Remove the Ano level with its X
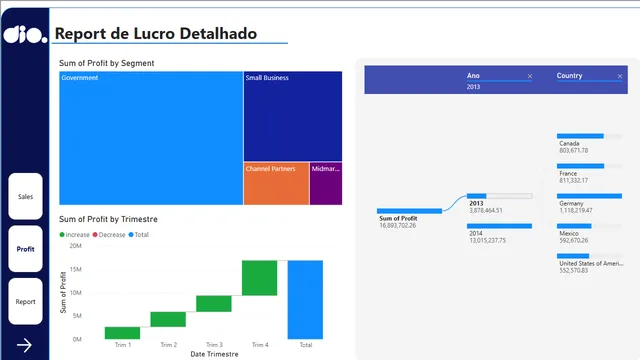640x360 pixels. [530, 76]
